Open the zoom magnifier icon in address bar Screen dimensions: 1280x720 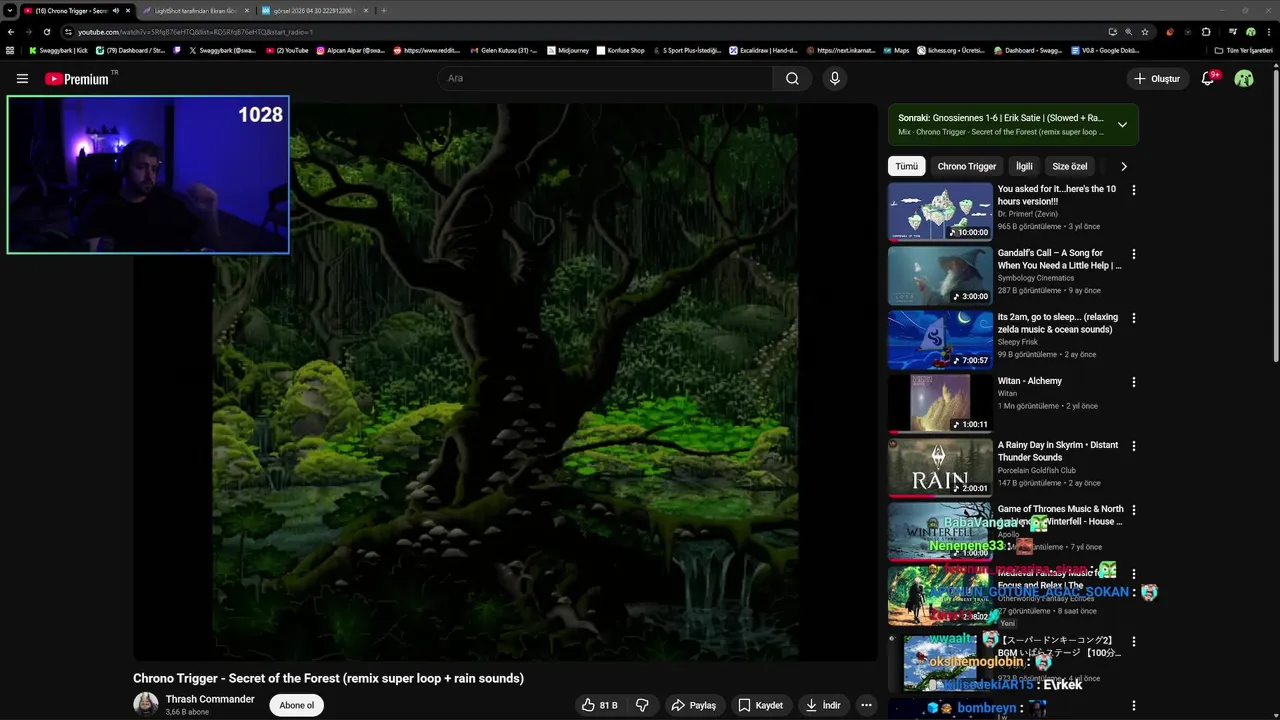click(x=1129, y=32)
